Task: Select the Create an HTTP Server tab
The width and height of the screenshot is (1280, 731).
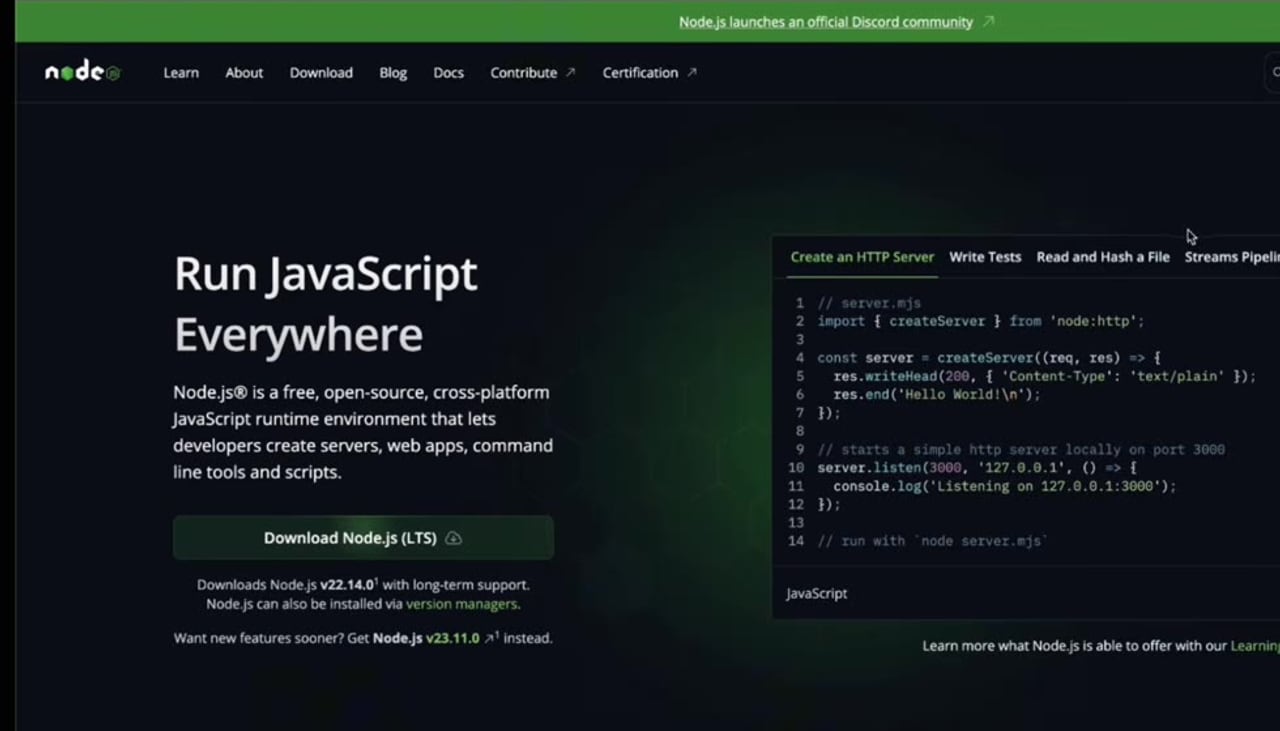Action: pyautogui.click(x=862, y=257)
